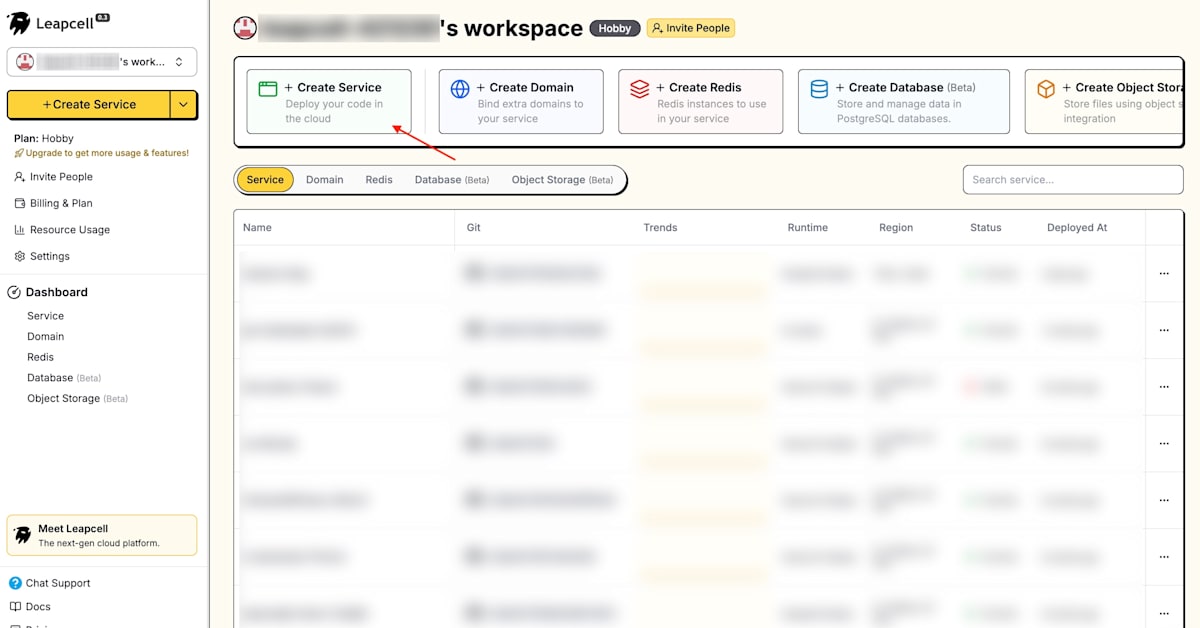Select the Service tab

click(x=265, y=180)
